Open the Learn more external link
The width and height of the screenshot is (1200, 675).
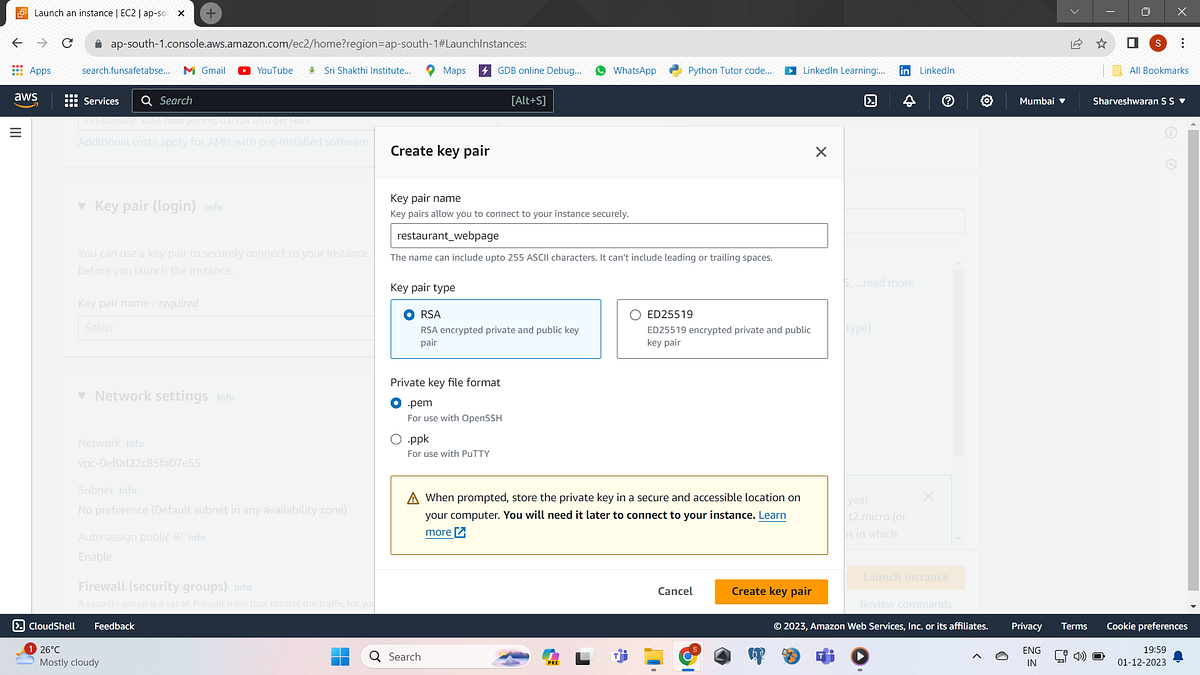coord(605,523)
